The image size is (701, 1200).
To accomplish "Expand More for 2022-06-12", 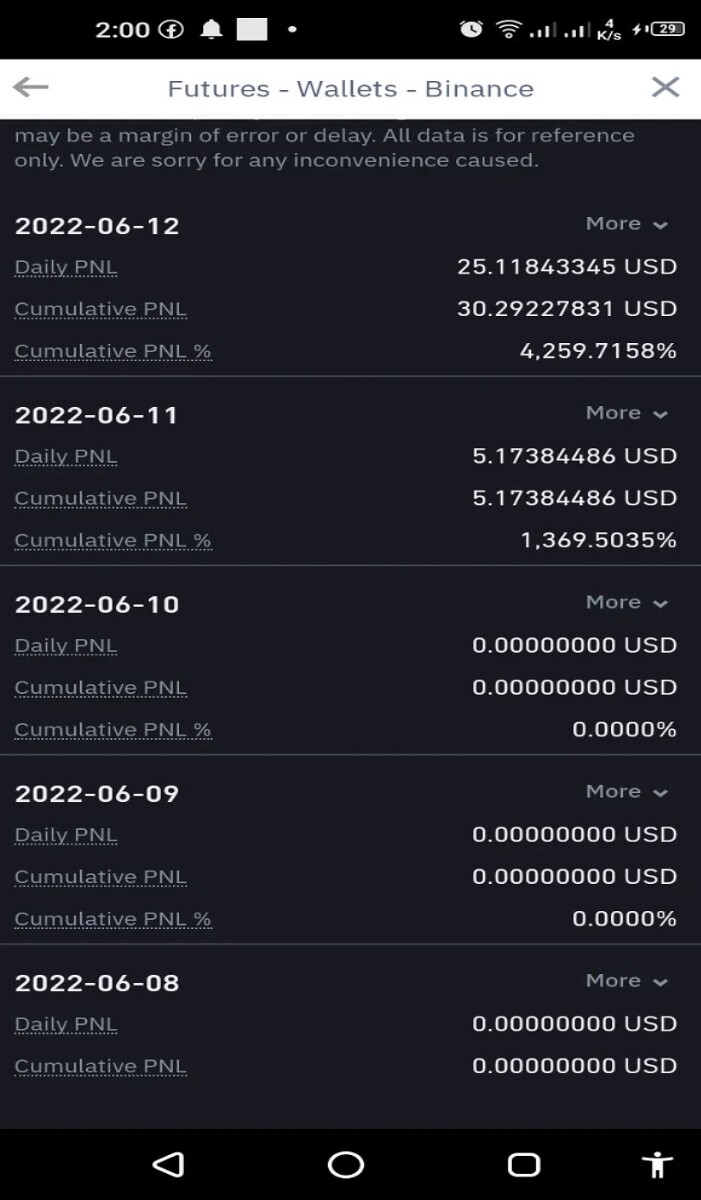I will click(x=626, y=224).
